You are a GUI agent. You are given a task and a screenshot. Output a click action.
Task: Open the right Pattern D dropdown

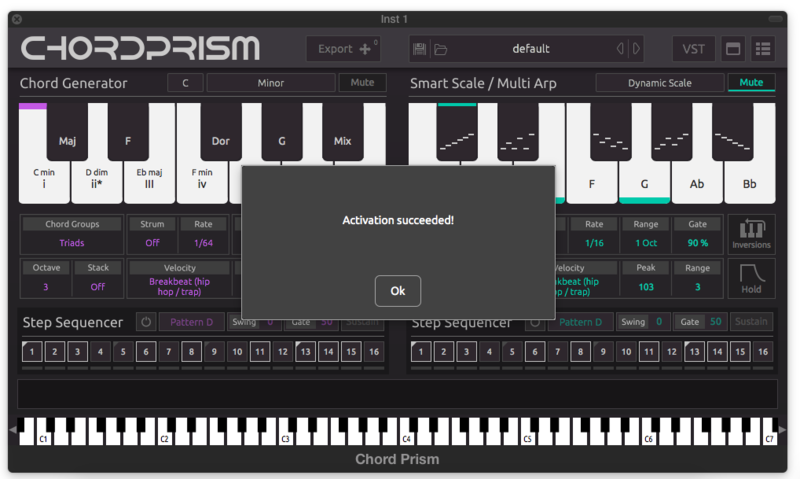(x=580, y=322)
